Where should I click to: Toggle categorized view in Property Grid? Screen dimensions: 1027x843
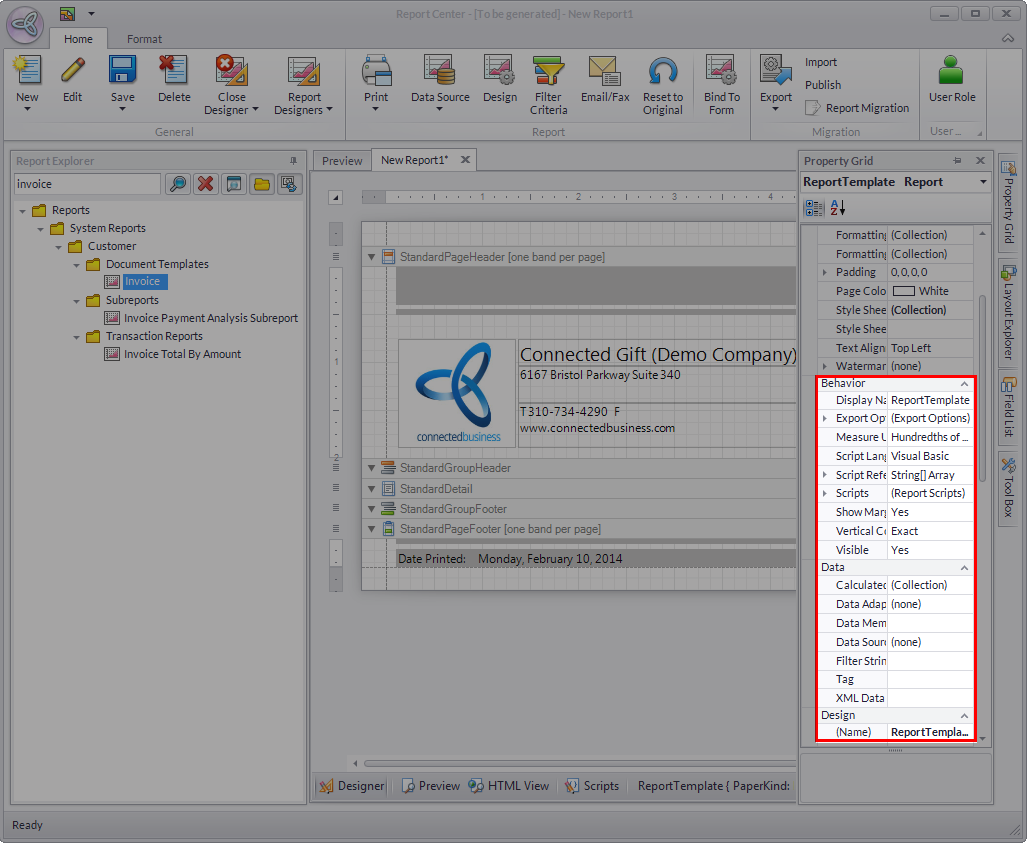[814, 208]
